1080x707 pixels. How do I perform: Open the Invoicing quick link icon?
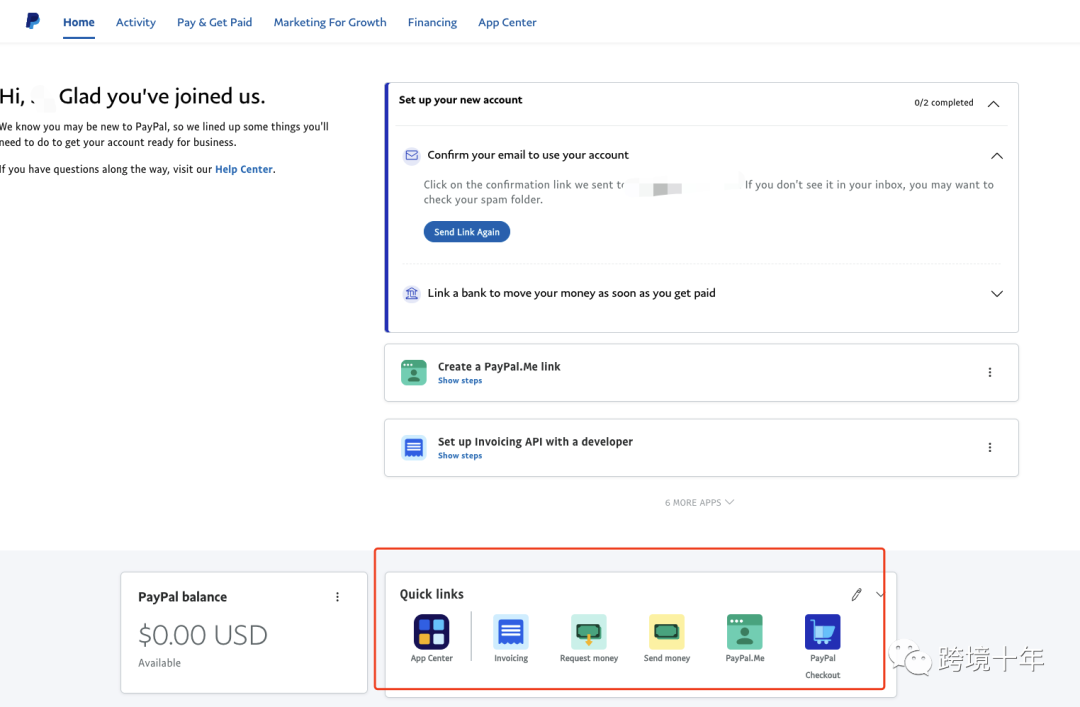tap(510, 632)
